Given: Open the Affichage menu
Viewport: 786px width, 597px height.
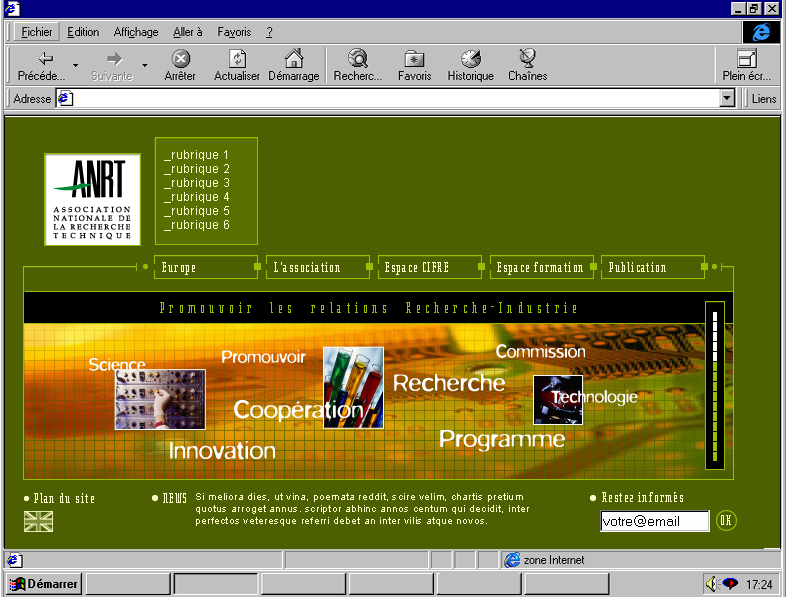Looking at the screenshot, I should pos(136,32).
